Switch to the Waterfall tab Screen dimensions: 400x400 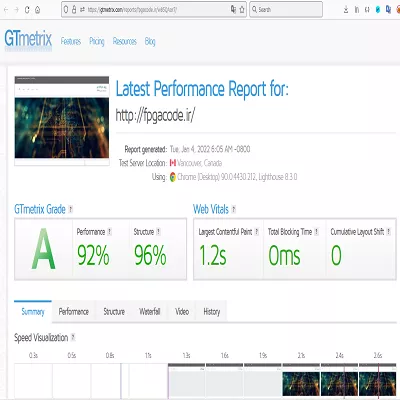[x=150, y=312]
